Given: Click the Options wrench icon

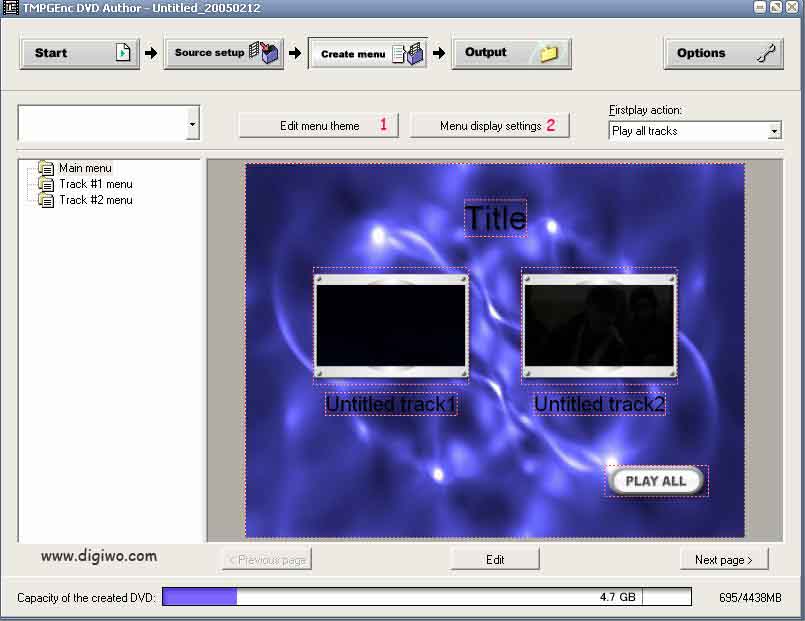Looking at the screenshot, I should point(767,53).
